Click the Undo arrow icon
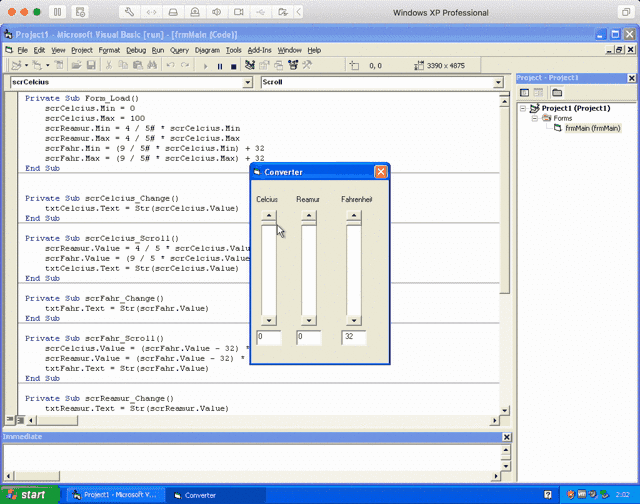The width and height of the screenshot is (640, 504). pyautogui.click(x=171, y=65)
